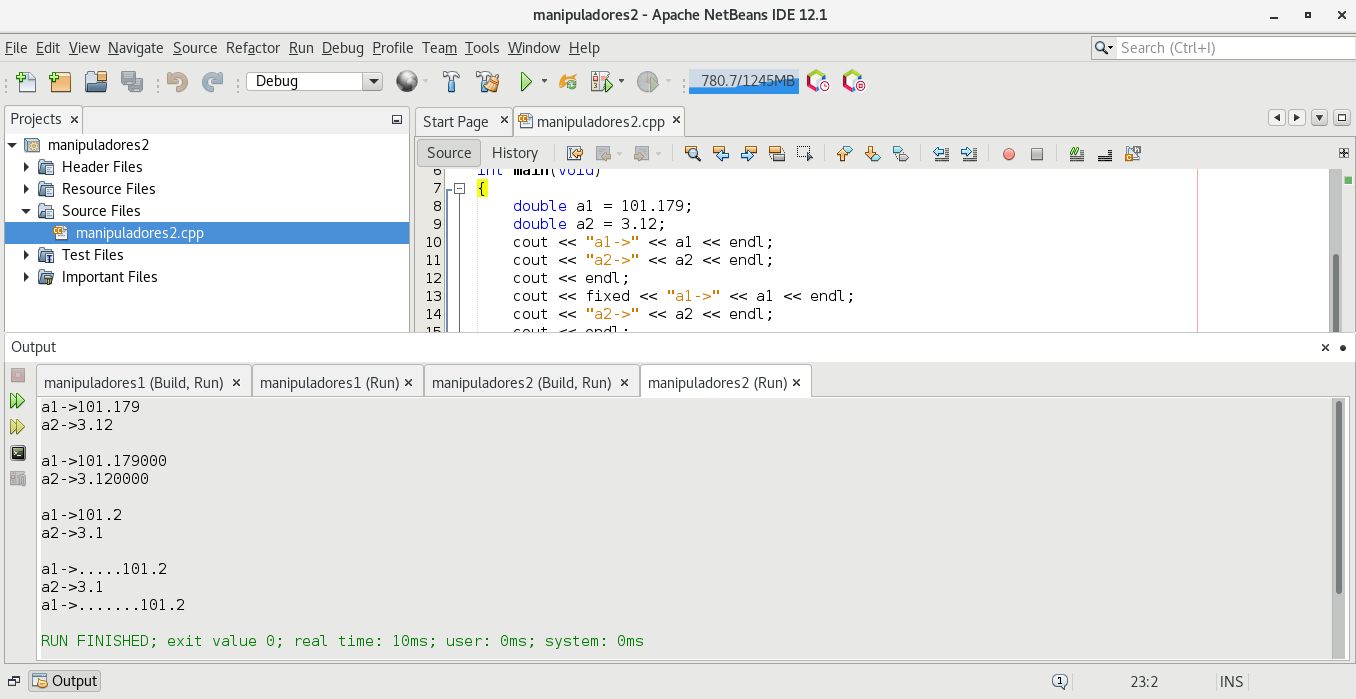Screen dimensions: 1356x699
Task: Click the Build Project hammer icon
Action: pyautogui.click(x=451, y=82)
